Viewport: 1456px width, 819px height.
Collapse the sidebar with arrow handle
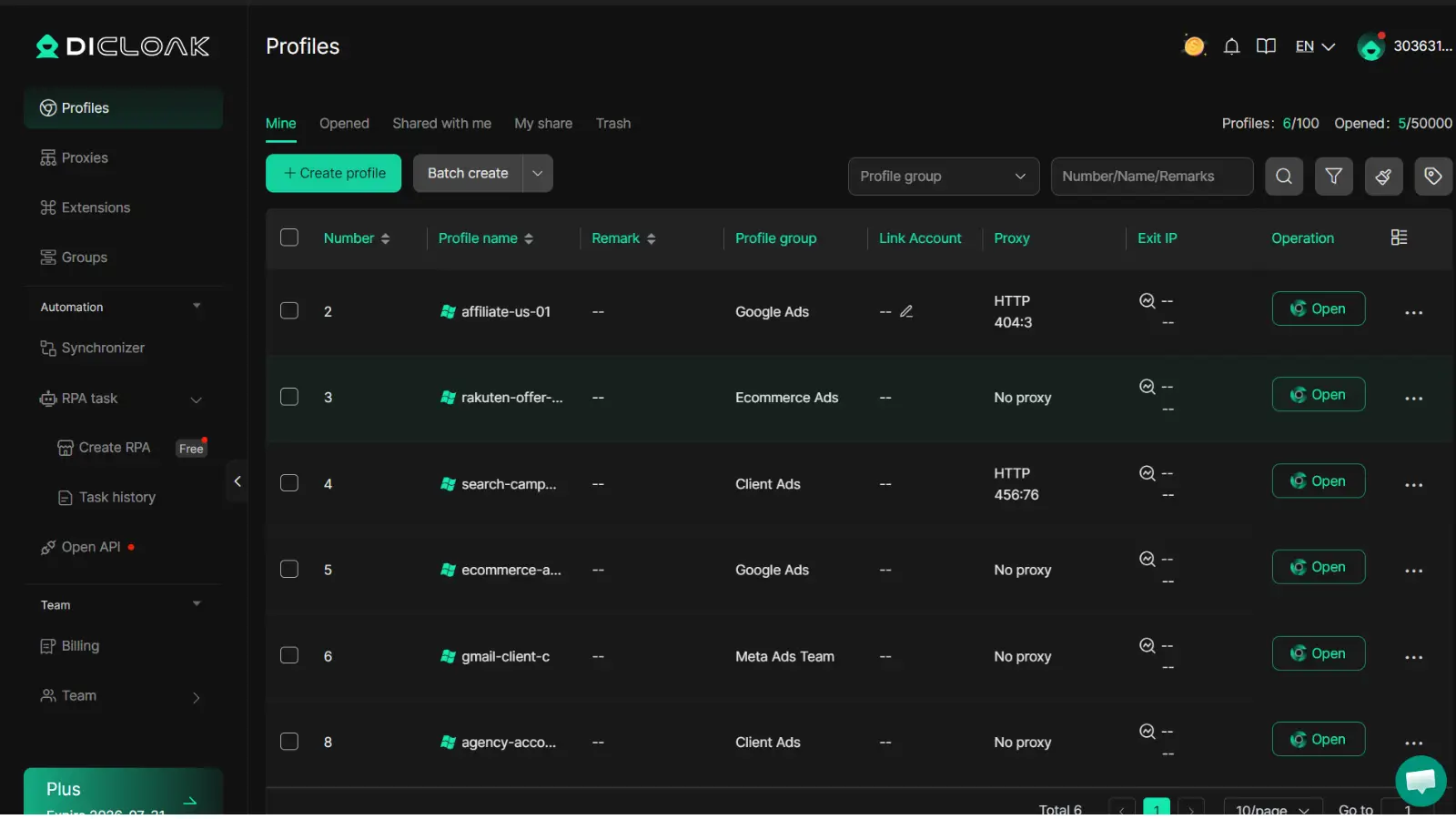[x=238, y=481]
